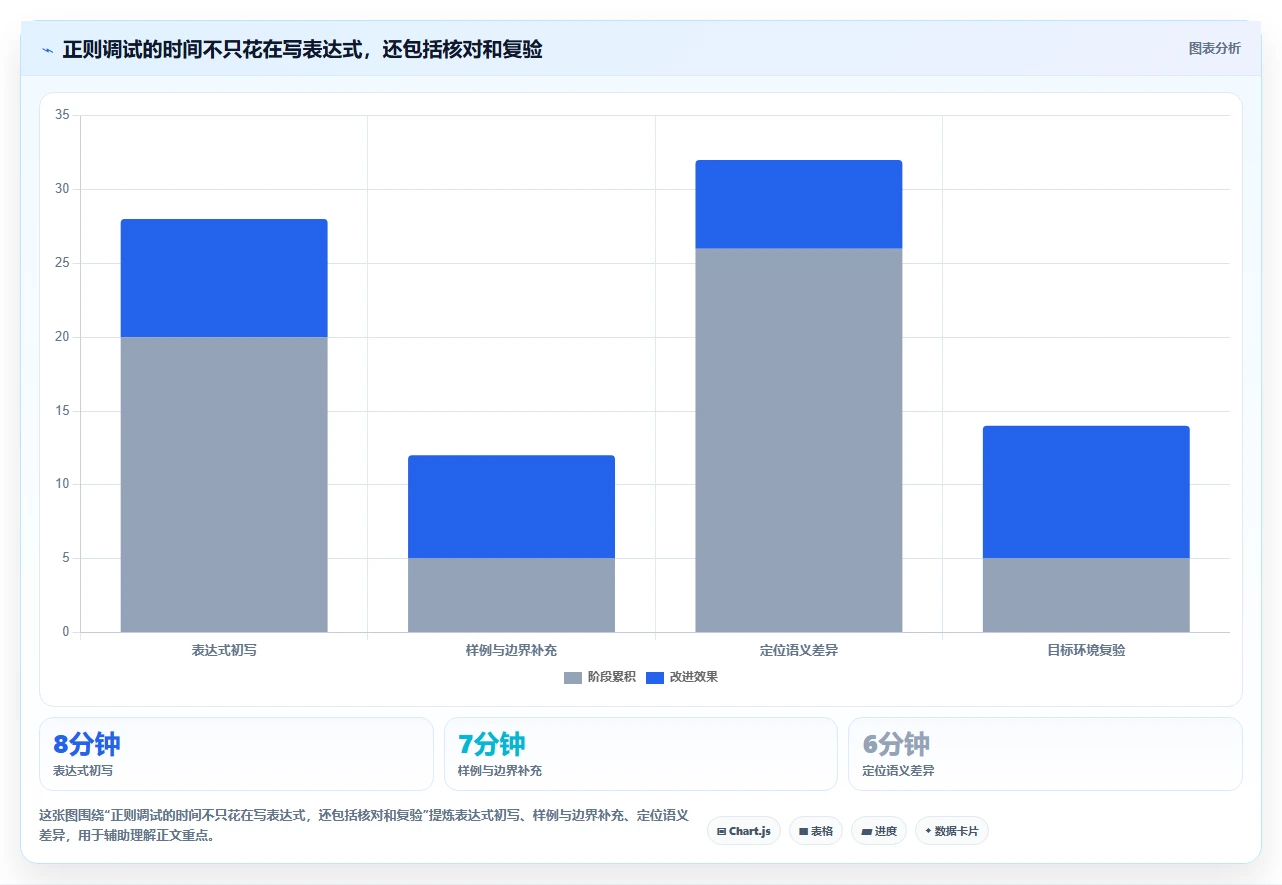Select the 表格 tag chip
The width and height of the screenshot is (1282, 885).
tap(816, 831)
